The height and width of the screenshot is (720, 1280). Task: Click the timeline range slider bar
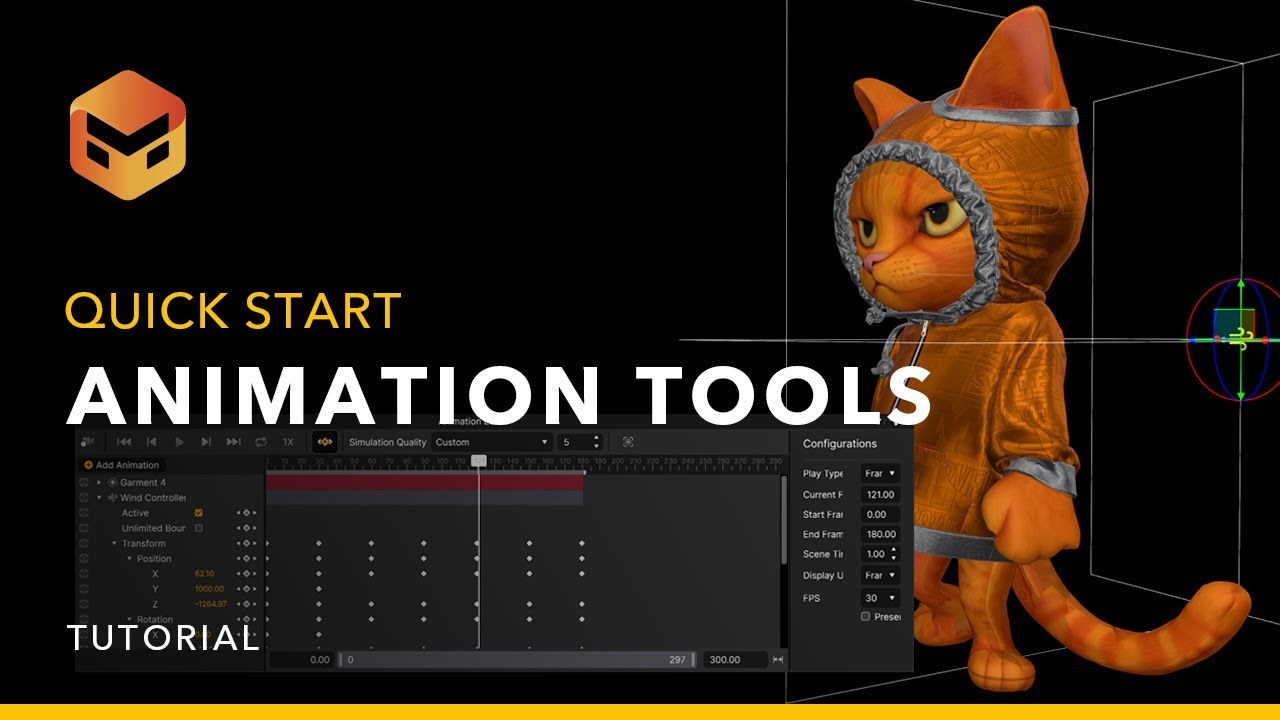[x=516, y=660]
